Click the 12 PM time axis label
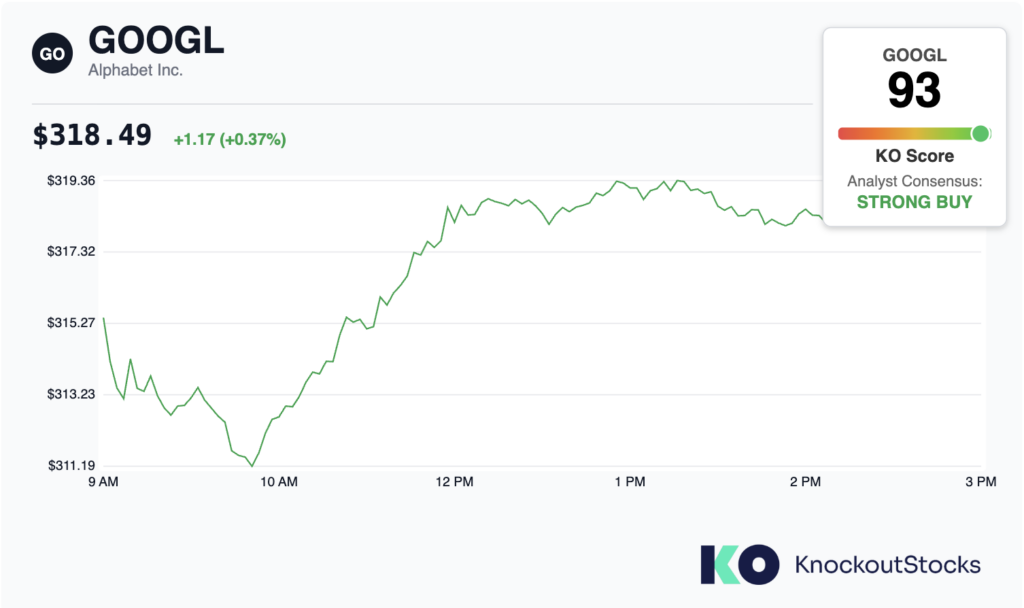 (x=455, y=482)
